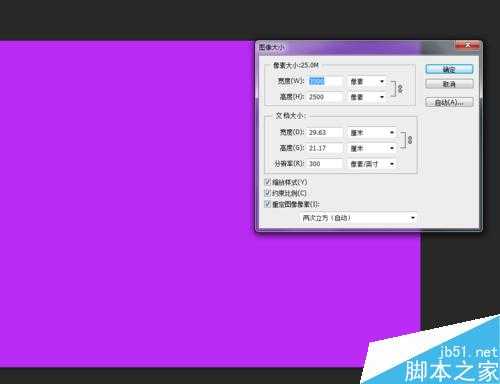500x384 pixels.
Task: Click the chain link icon beside document size
Action: 410,140
